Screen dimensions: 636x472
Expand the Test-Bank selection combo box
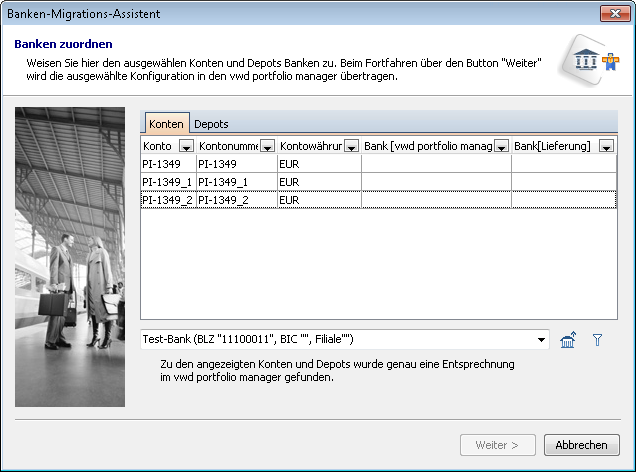[x=542, y=340]
